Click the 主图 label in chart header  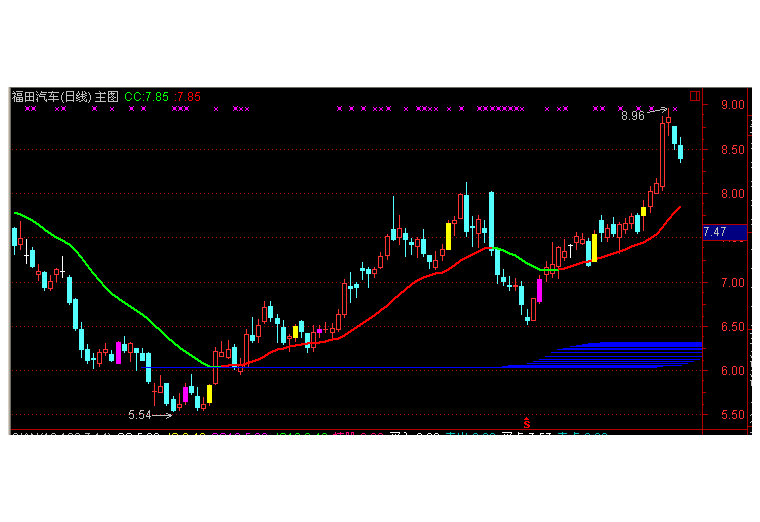click(x=106, y=97)
